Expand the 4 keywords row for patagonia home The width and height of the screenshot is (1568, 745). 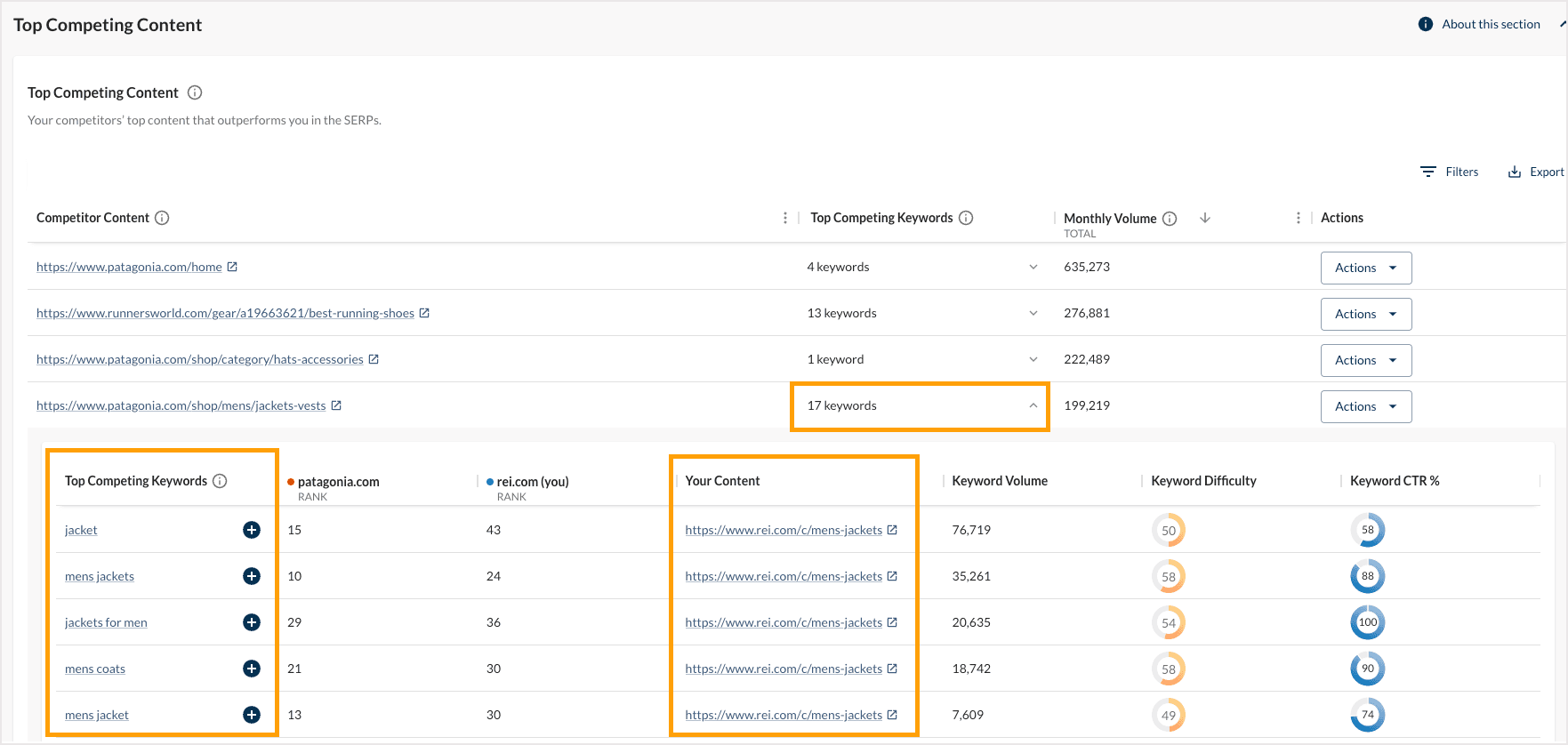click(x=1033, y=267)
